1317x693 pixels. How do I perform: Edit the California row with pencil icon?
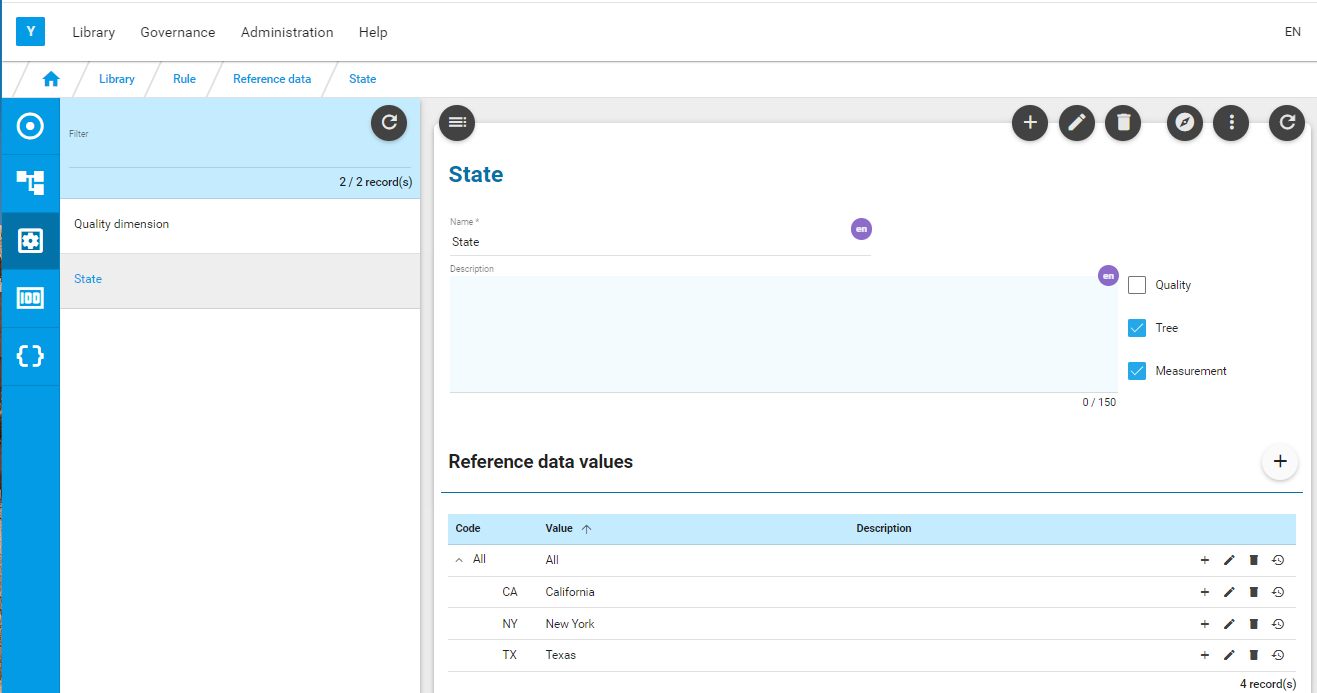click(x=1230, y=592)
